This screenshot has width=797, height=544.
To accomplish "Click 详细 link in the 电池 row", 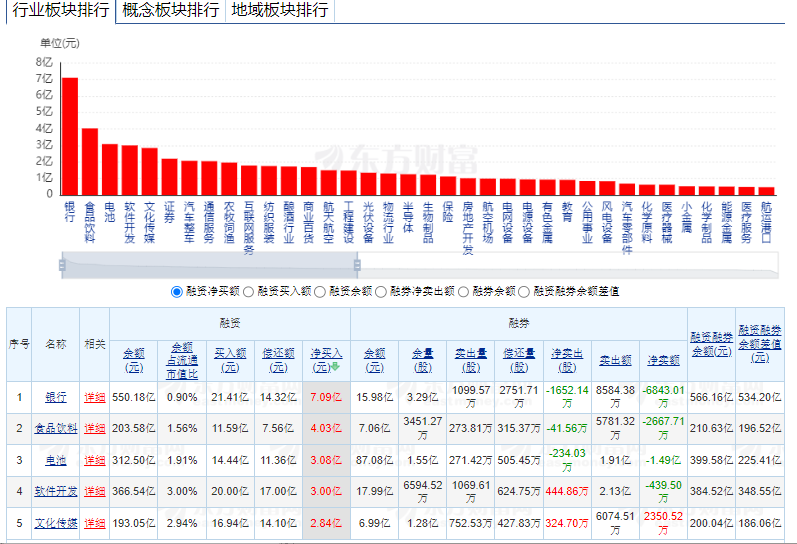I will point(94,460).
